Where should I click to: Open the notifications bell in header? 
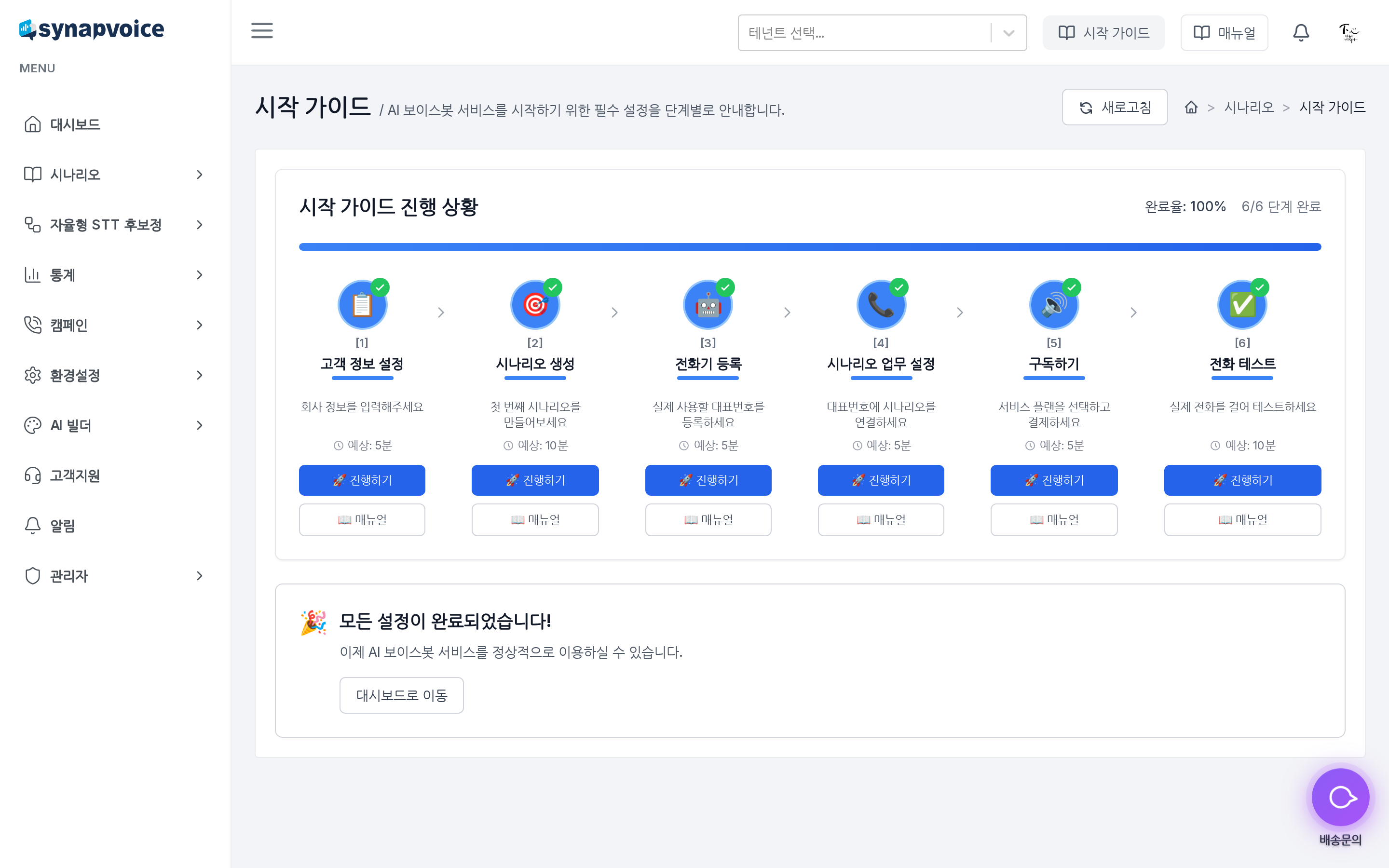coord(1301,33)
